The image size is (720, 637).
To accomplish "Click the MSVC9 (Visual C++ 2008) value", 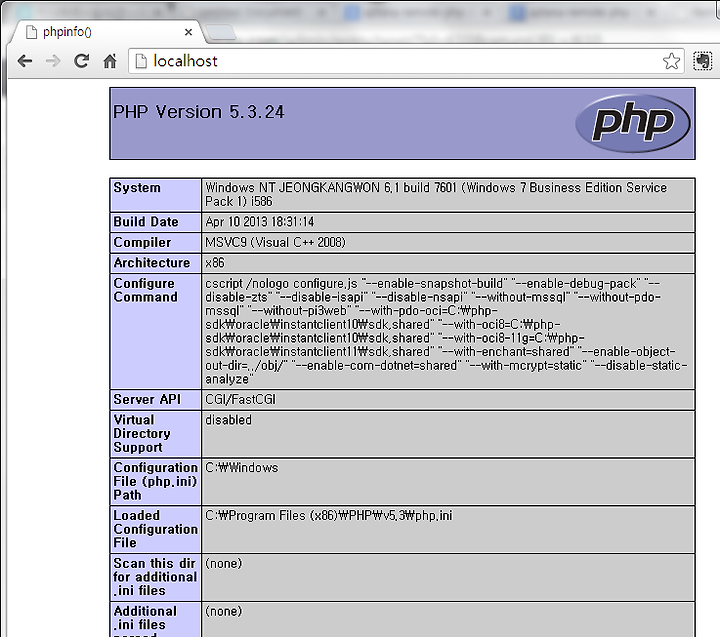I will pos(275,242).
